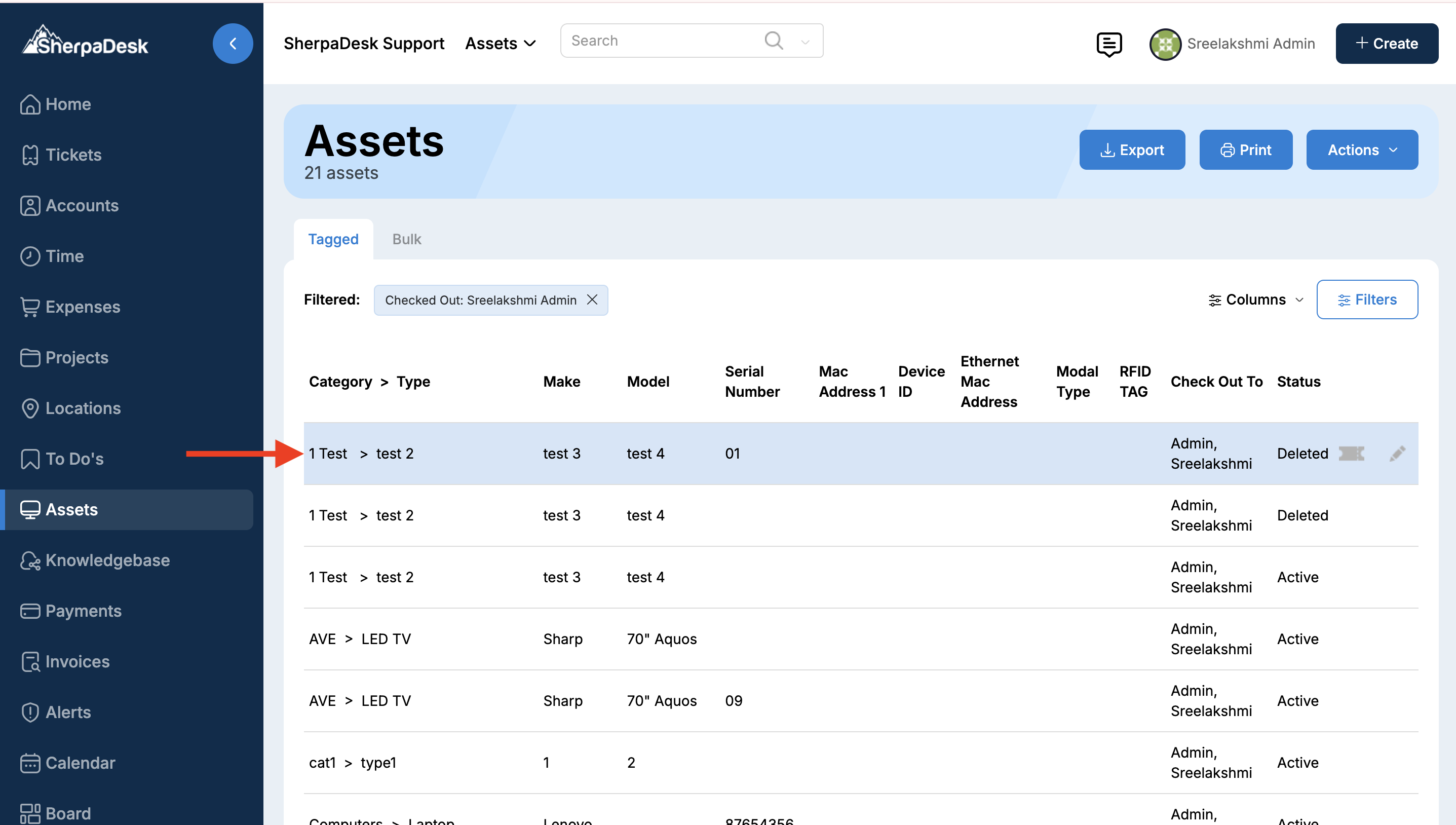The width and height of the screenshot is (1456, 825).
Task: Expand the Assets header dropdown
Action: pyautogui.click(x=500, y=44)
